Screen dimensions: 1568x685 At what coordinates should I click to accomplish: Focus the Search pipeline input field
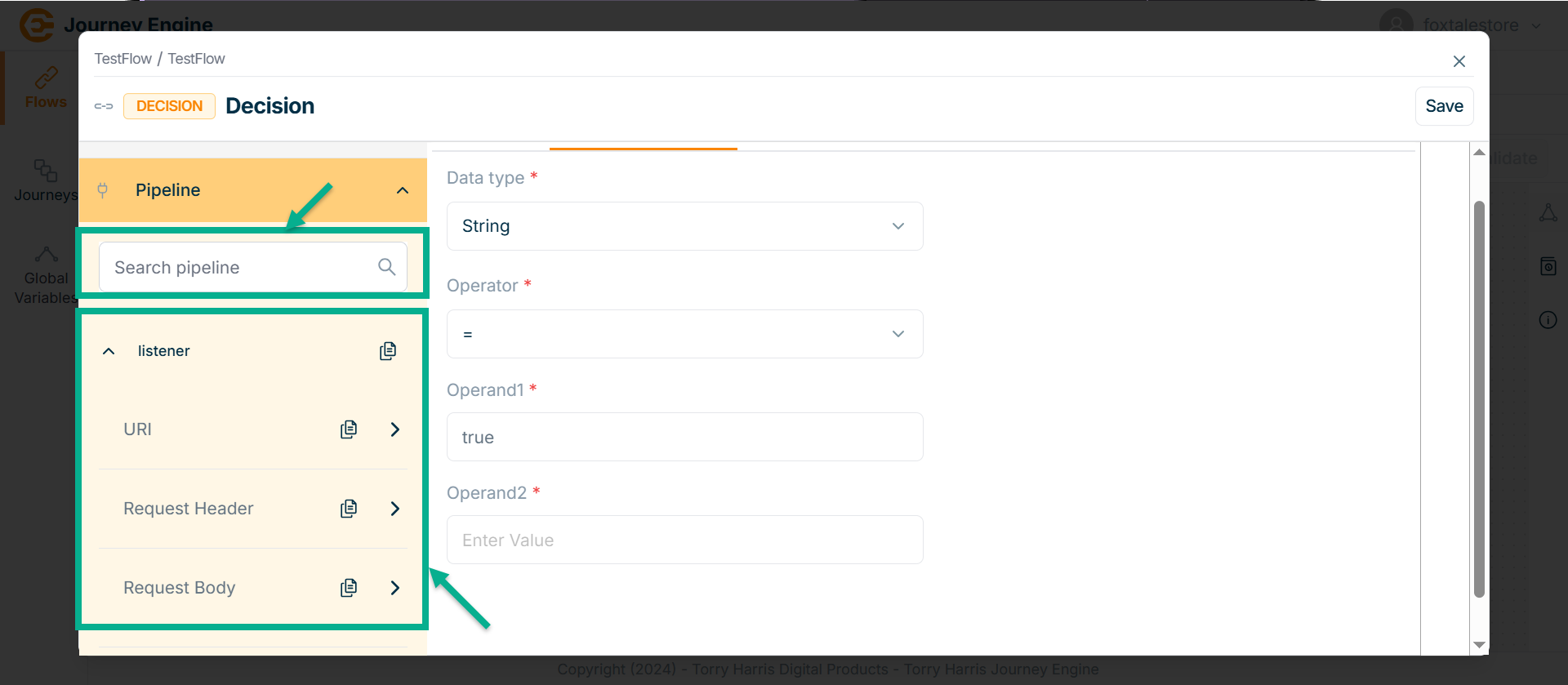pyautogui.click(x=241, y=267)
